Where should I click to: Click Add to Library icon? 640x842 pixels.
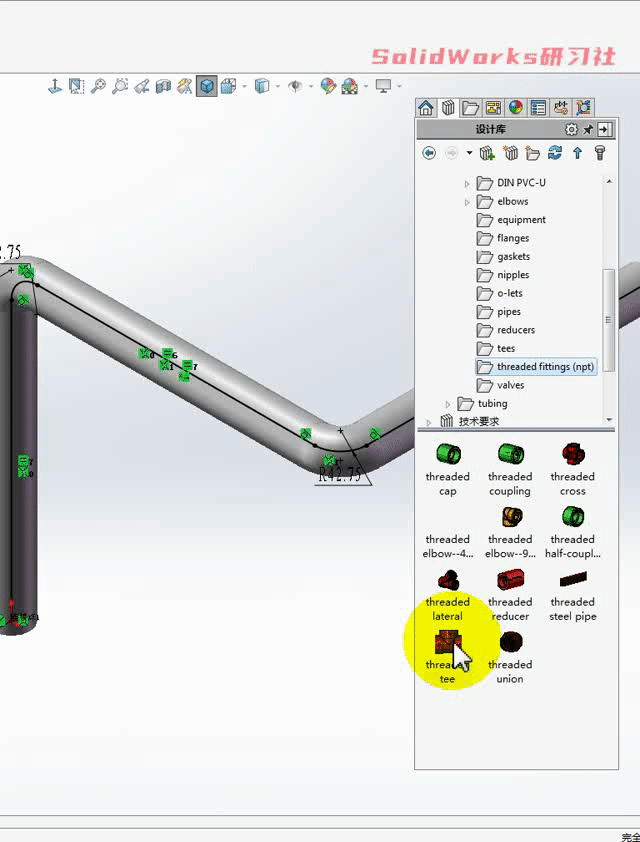pyautogui.click(x=487, y=154)
